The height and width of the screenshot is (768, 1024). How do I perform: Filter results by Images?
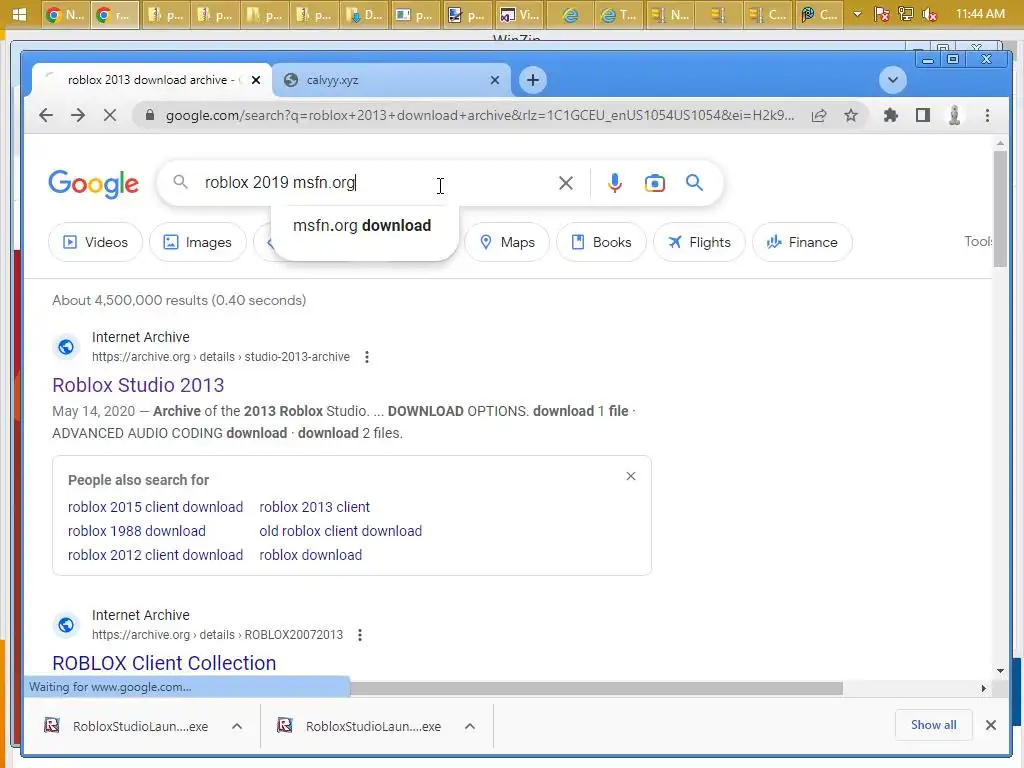(x=198, y=242)
